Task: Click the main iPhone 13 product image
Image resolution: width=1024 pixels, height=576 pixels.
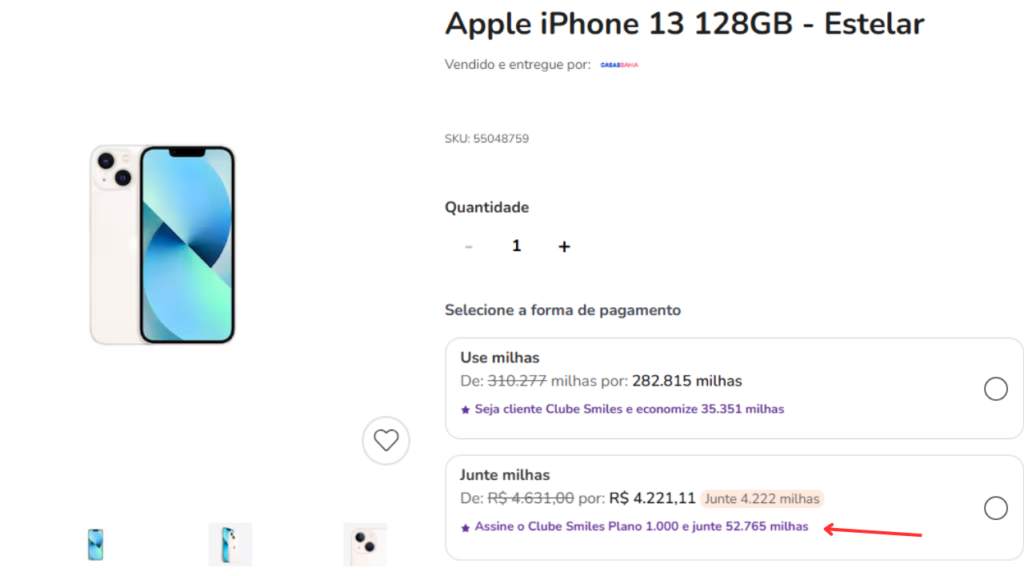Action: [x=162, y=245]
